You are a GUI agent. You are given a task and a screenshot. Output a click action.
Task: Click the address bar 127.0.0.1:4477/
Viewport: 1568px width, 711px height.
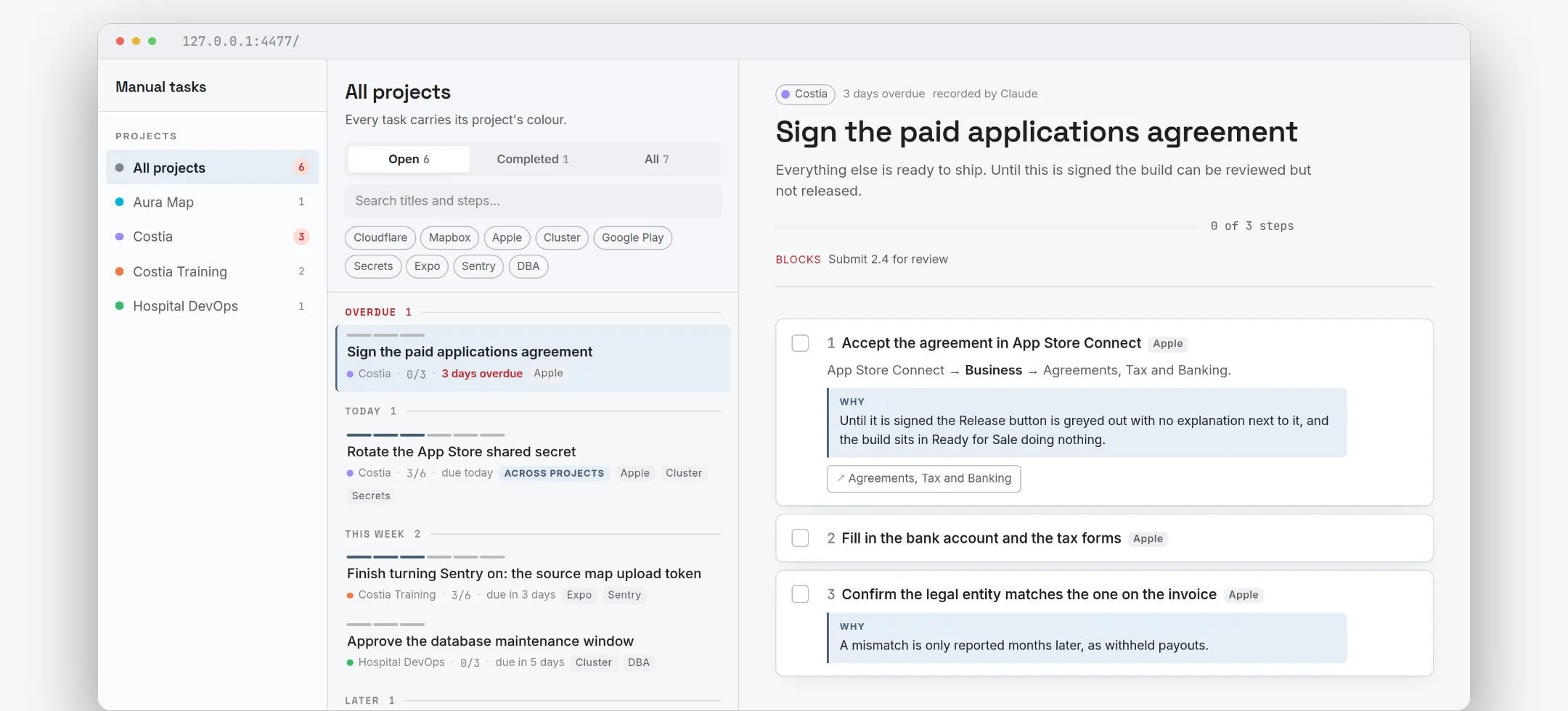pyautogui.click(x=240, y=41)
